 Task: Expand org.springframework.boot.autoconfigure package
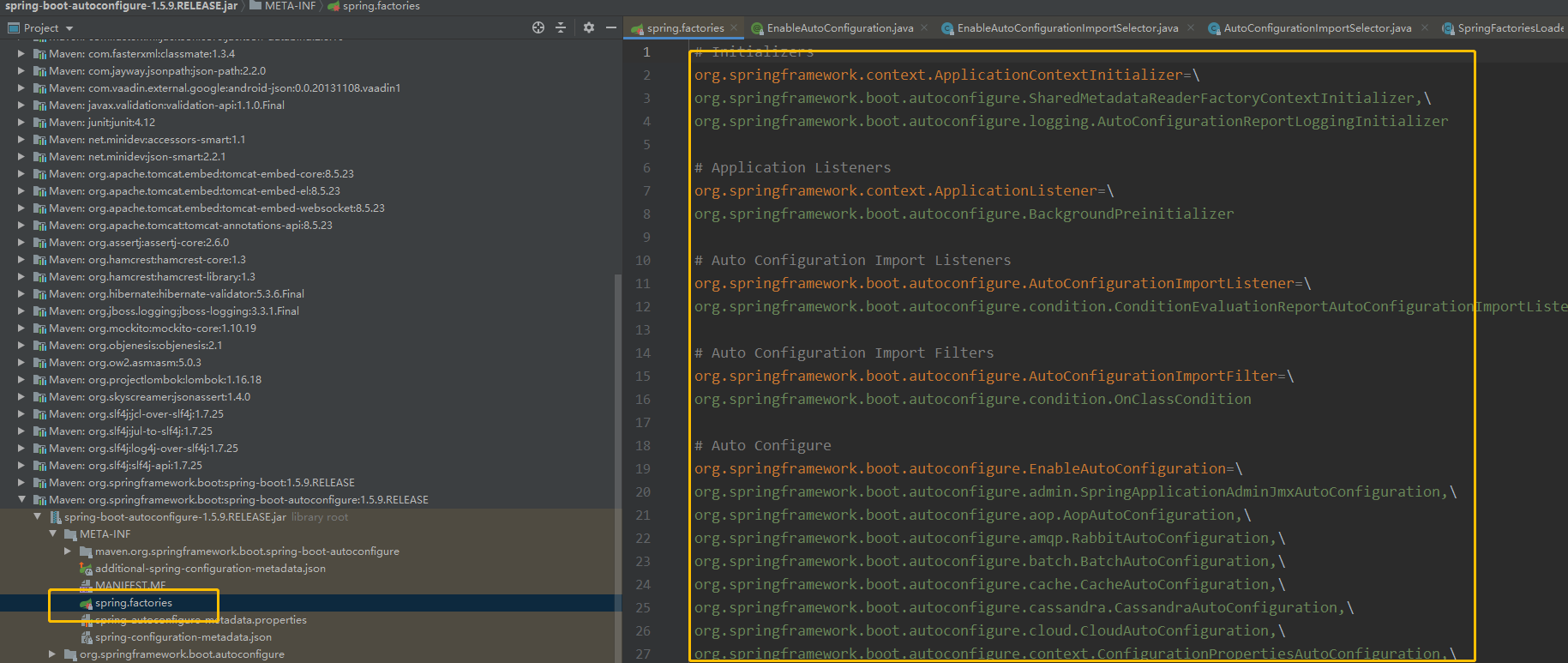pos(52,654)
